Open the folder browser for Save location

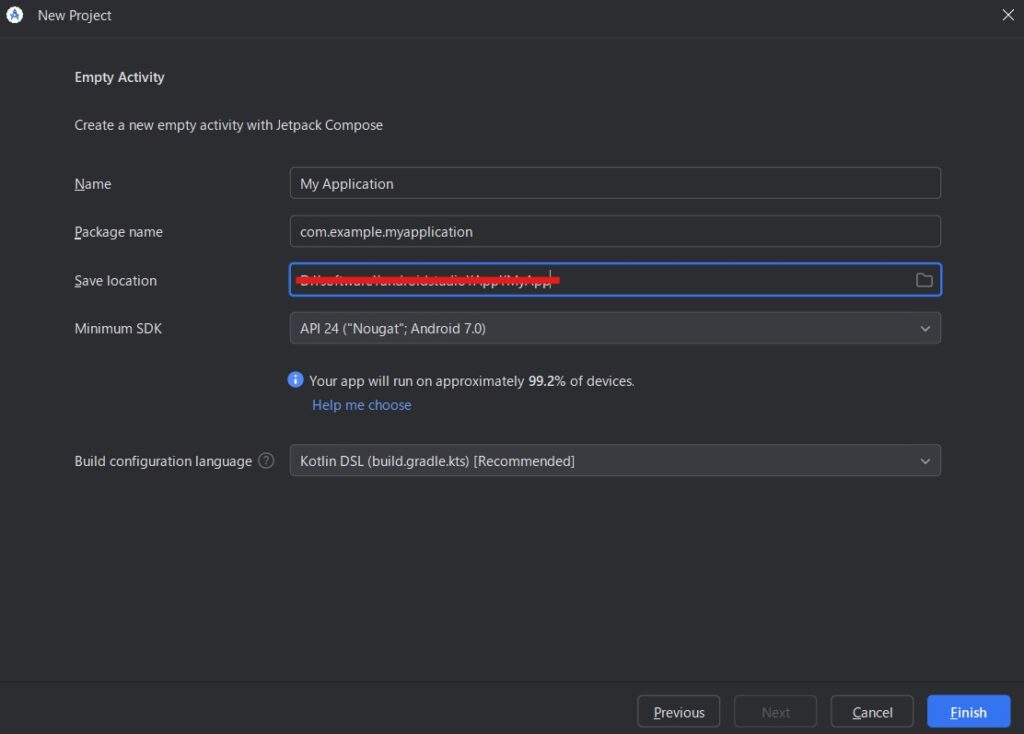point(924,280)
